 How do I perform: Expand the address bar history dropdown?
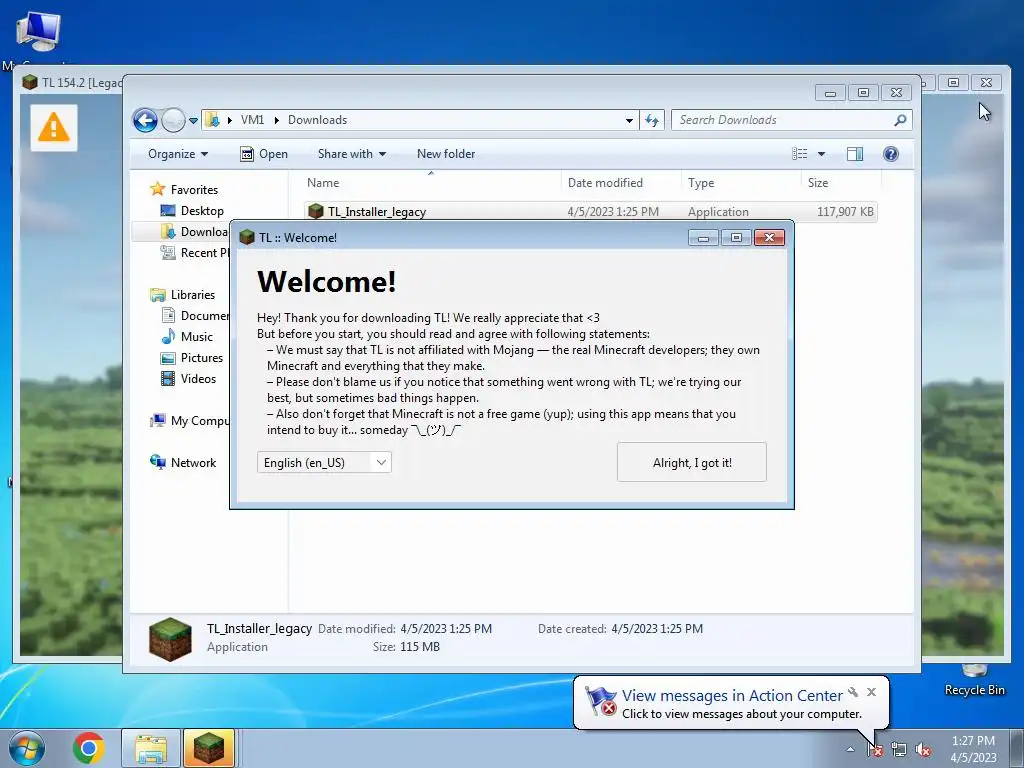pyautogui.click(x=629, y=120)
